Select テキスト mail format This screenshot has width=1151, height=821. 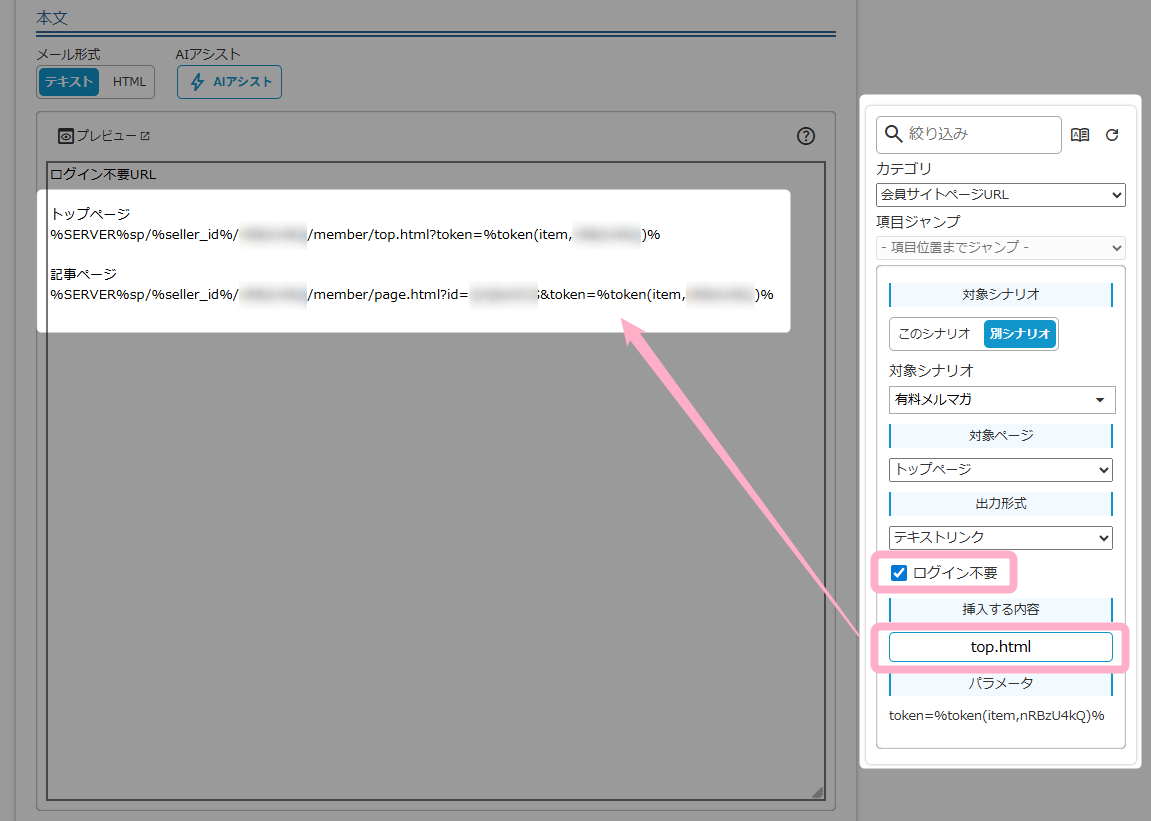(68, 82)
